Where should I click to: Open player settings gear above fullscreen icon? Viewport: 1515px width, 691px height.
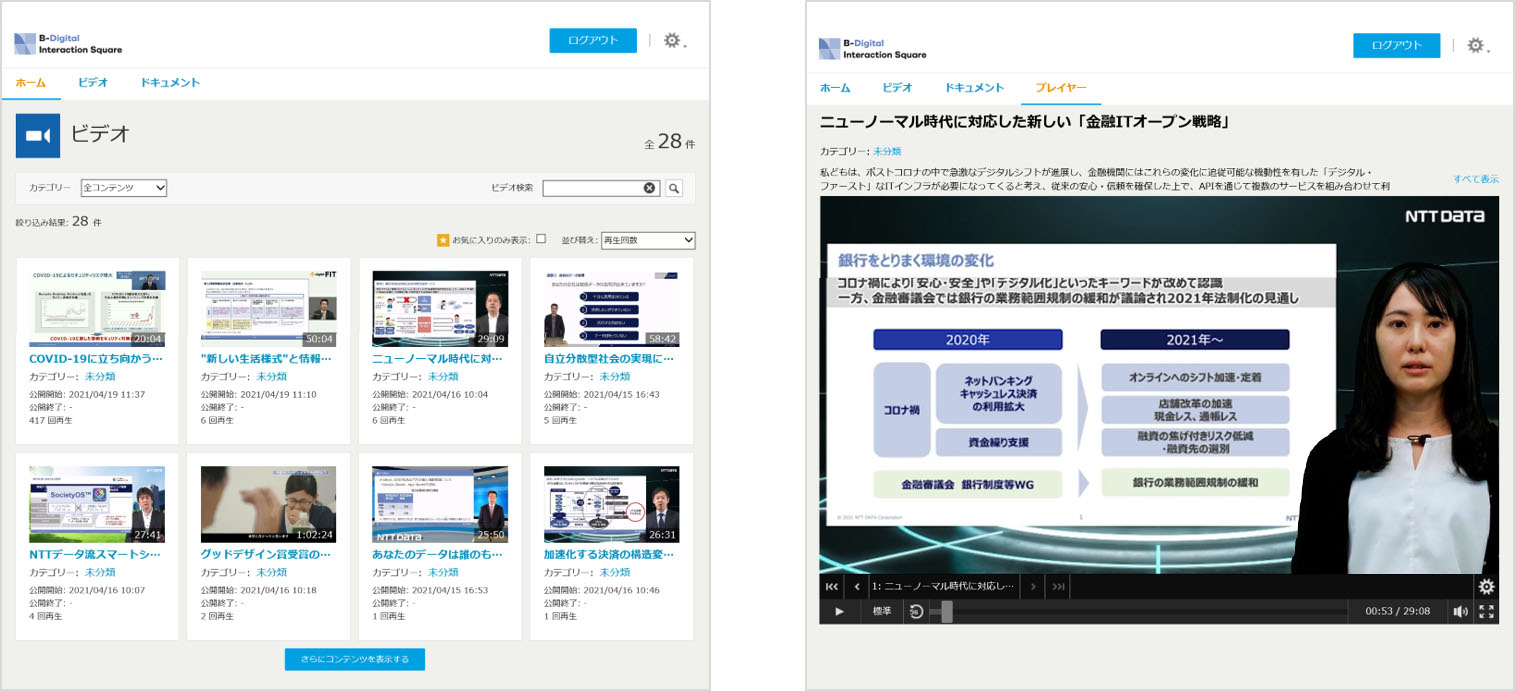1486,587
